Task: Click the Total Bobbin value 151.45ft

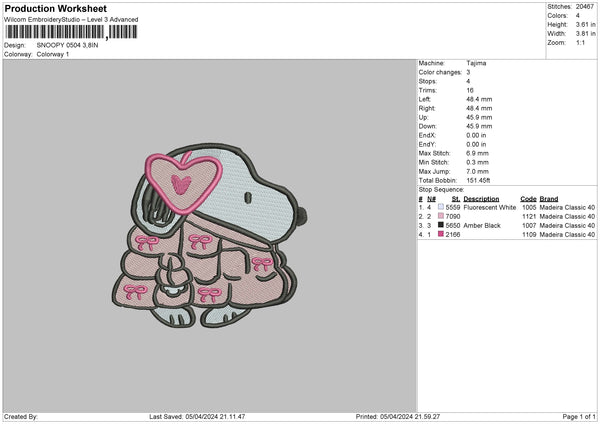Action: click(x=478, y=180)
